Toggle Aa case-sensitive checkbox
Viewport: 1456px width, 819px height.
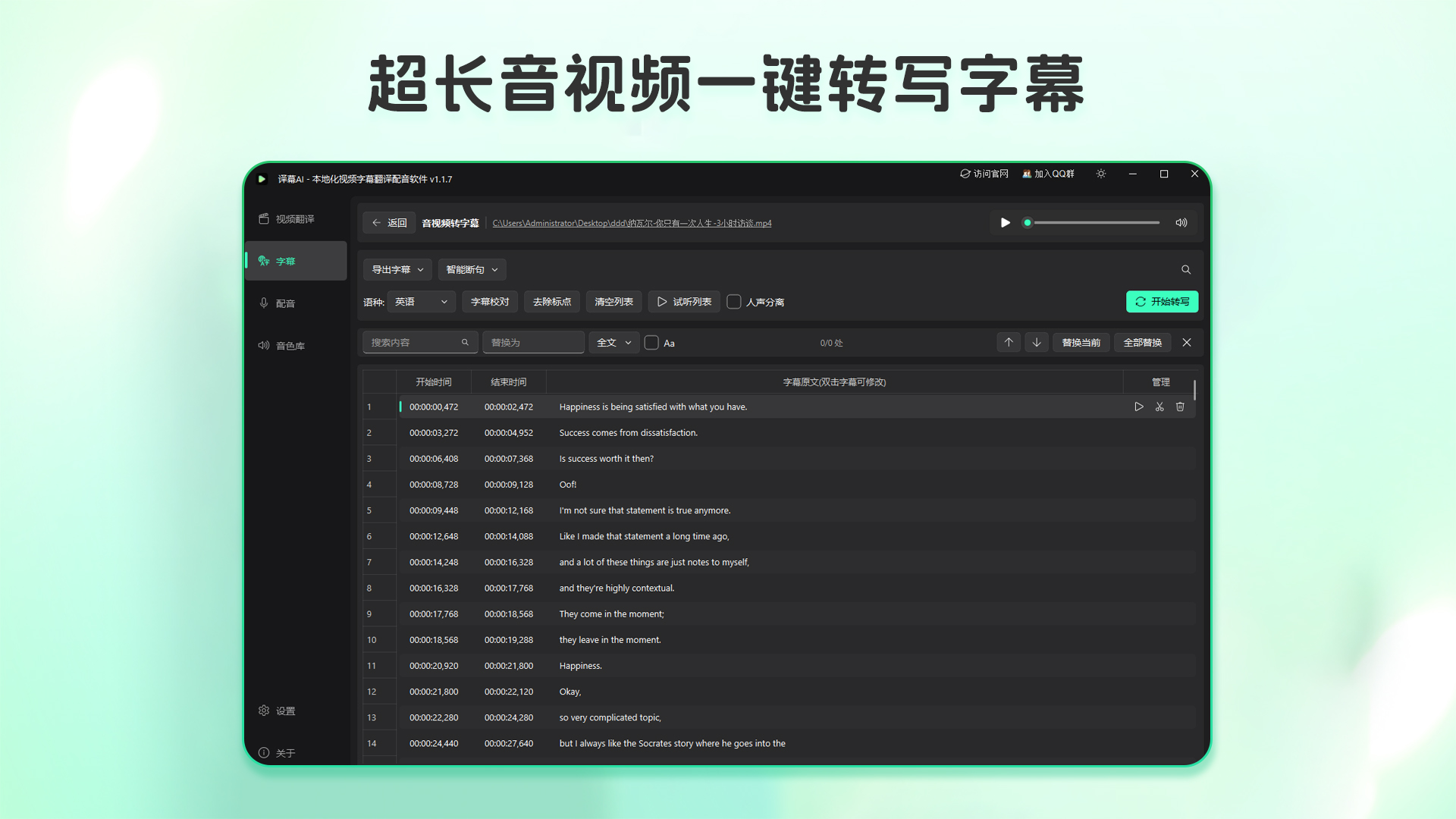click(x=651, y=343)
